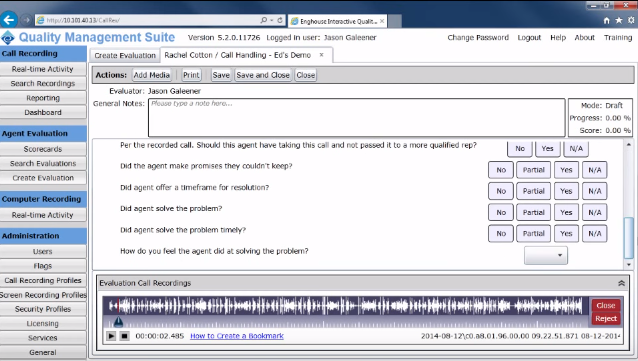Image resolution: width=638 pixels, height=361 pixels.
Task: Click the audio waveform to seek
Action: [345, 306]
